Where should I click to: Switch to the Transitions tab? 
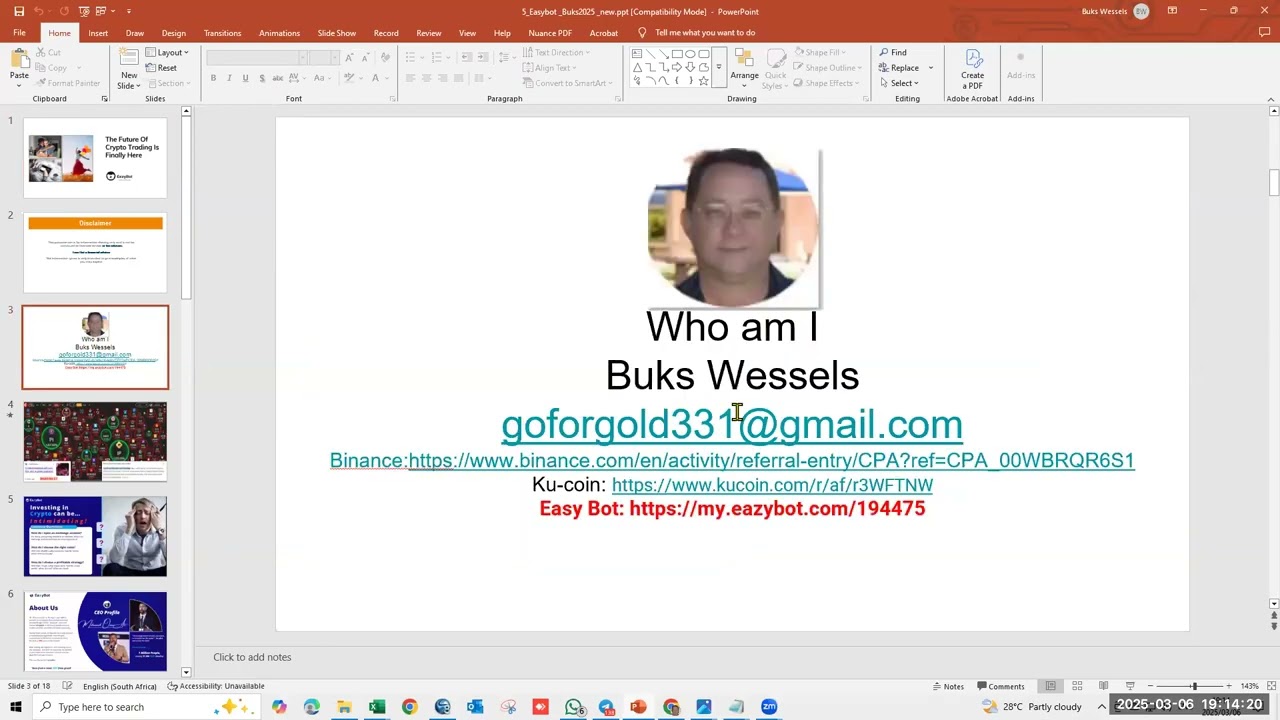pos(222,33)
